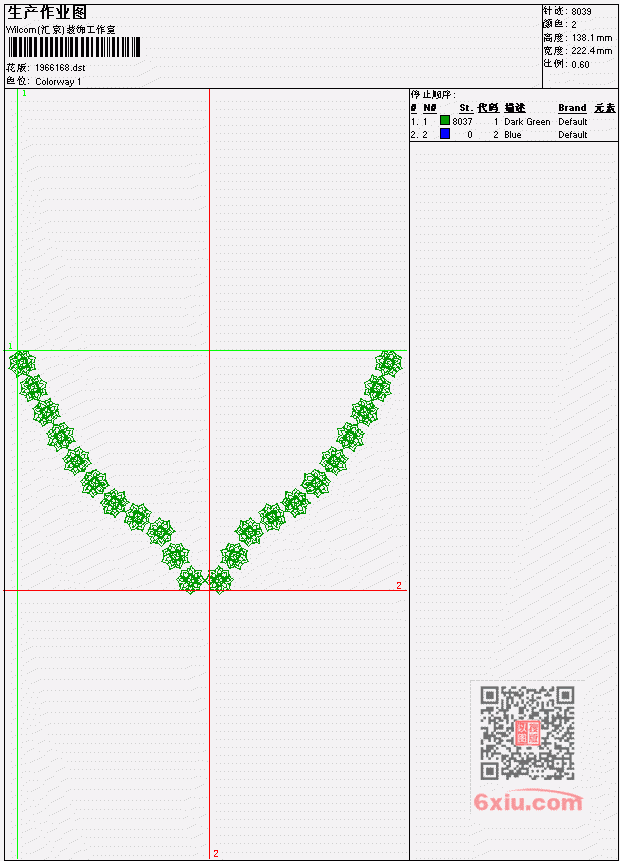Click the 8037 stitch count cell
Screen dimensions: 620x861
point(462,121)
